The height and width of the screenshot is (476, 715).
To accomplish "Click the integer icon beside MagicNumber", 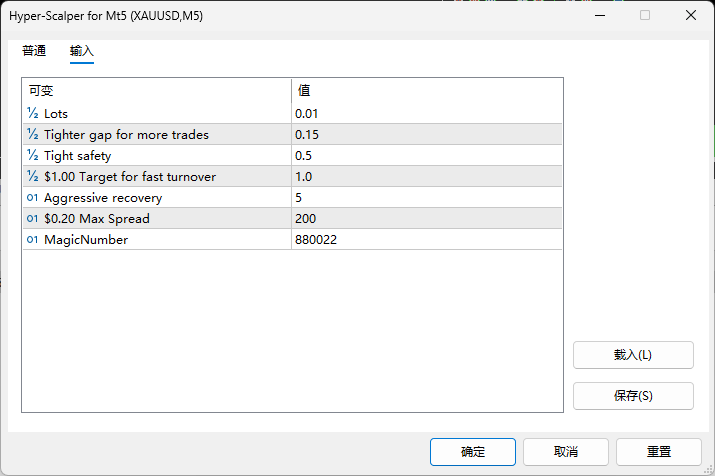I will click(x=33, y=239).
